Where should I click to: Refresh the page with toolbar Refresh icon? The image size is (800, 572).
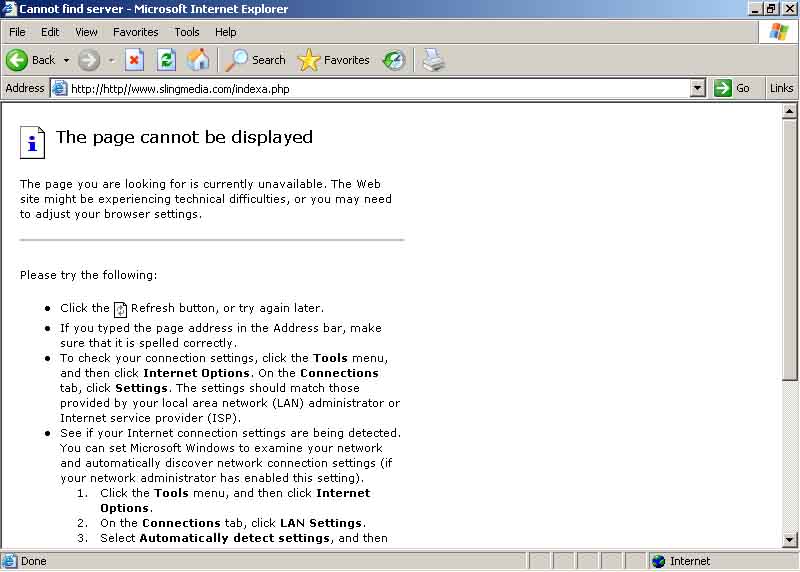point(166,60)
